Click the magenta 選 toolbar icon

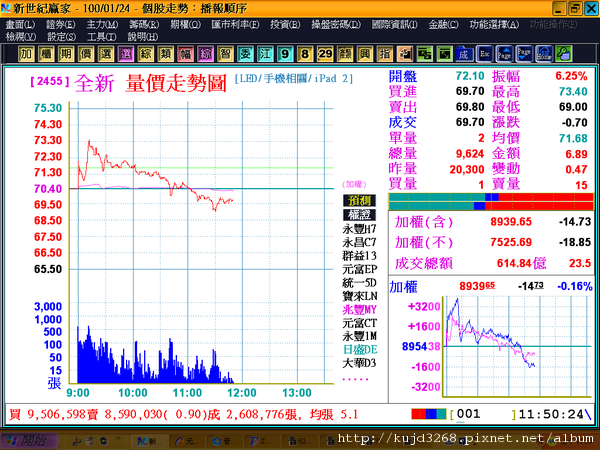click(x=126, y=54)
